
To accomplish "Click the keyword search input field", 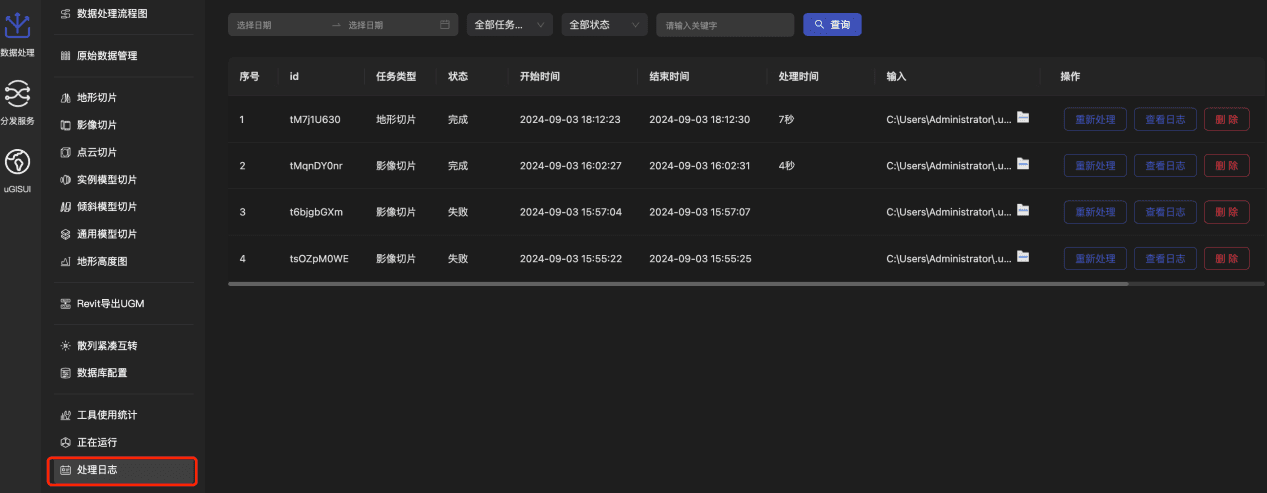I will [725, 25].
